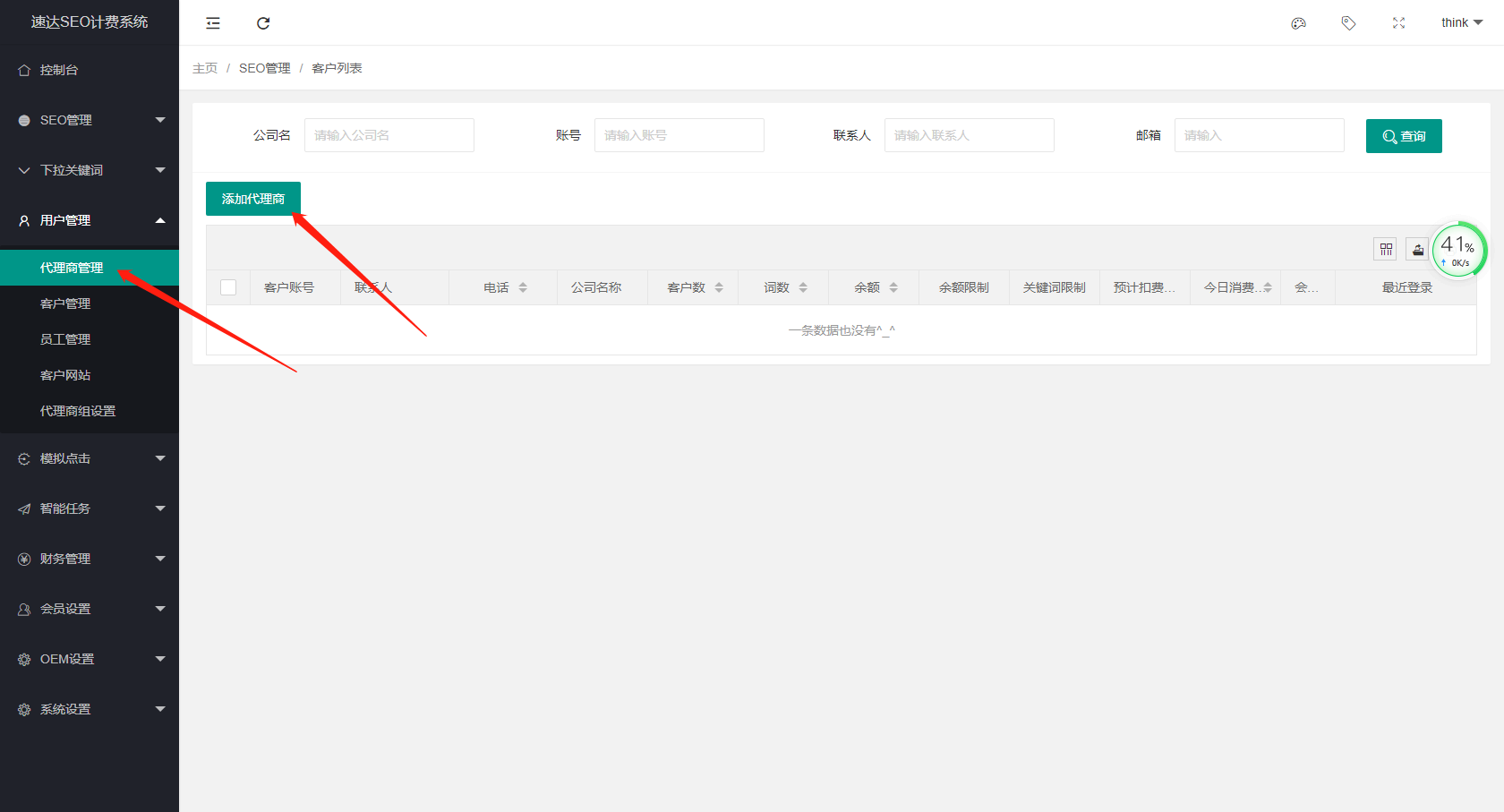
Task: Sort table by 余额 column
Action: [893, 287]
